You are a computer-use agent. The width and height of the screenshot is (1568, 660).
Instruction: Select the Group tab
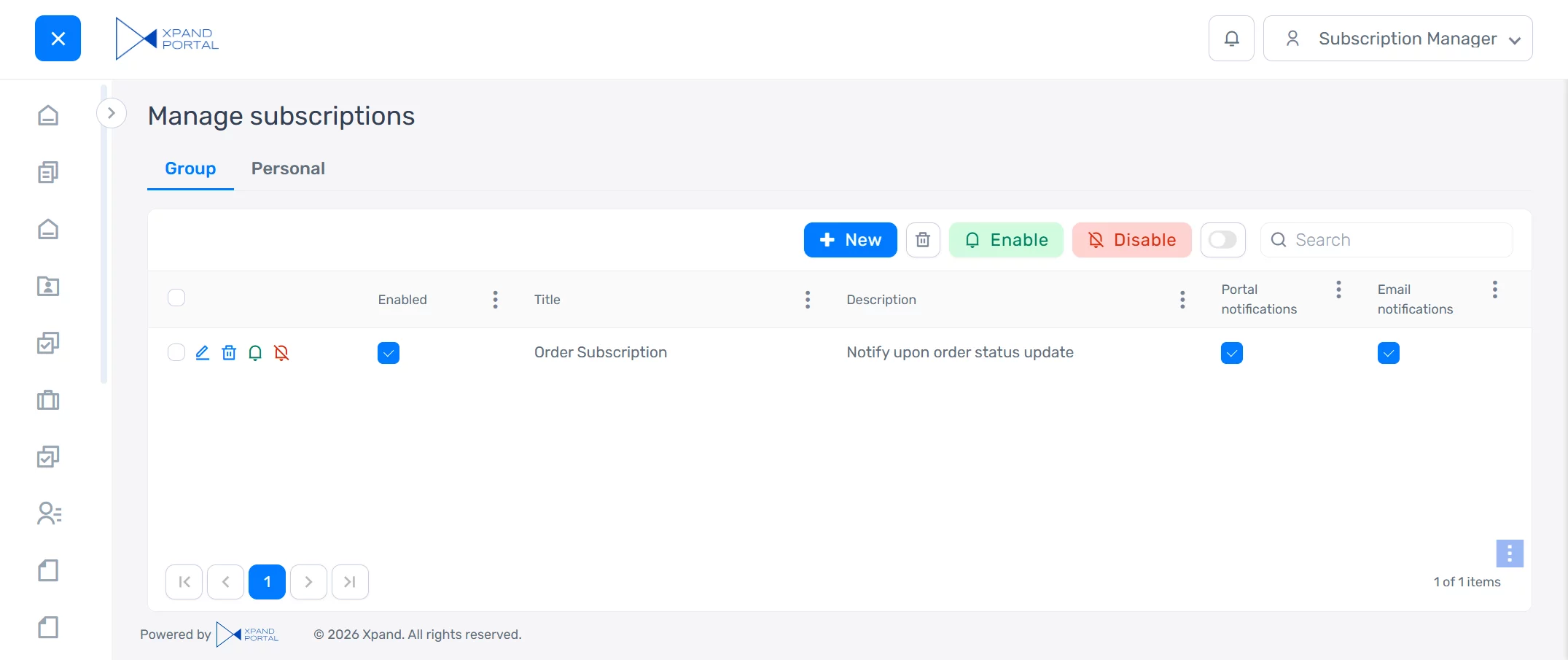coord(190,168)
